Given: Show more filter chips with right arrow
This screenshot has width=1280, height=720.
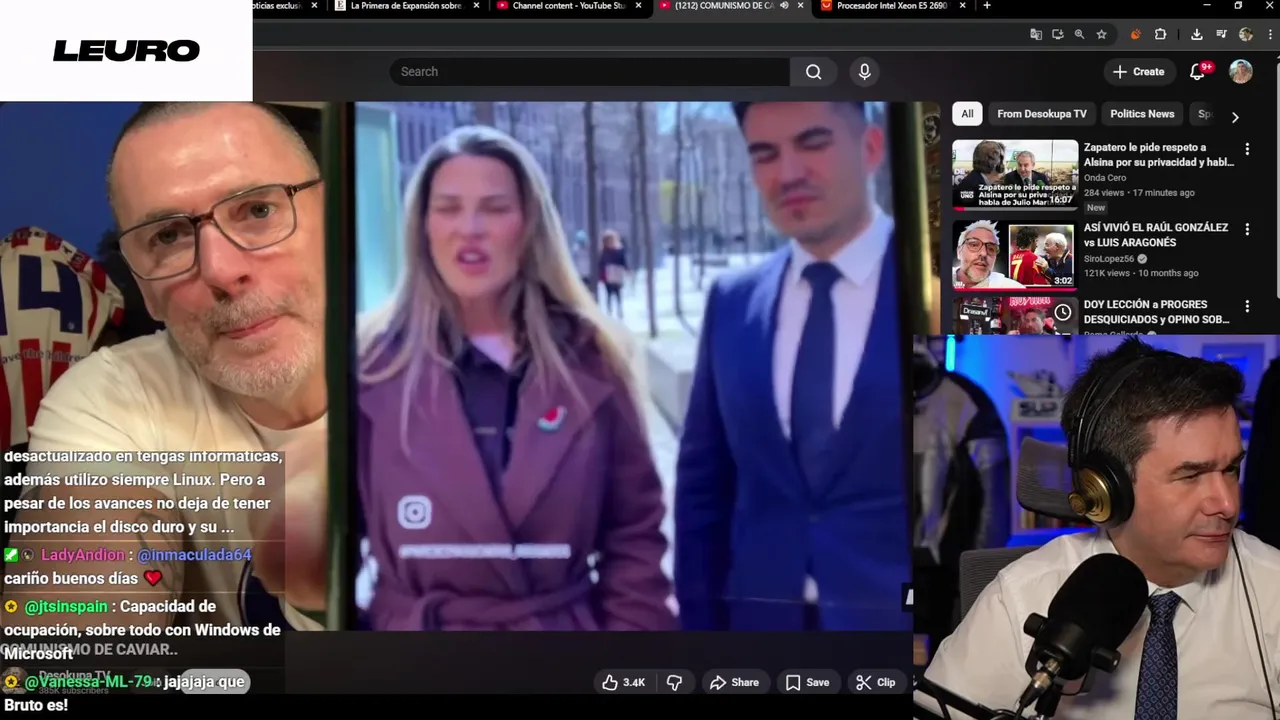Looking at the screenshot, I should 1235,116.
